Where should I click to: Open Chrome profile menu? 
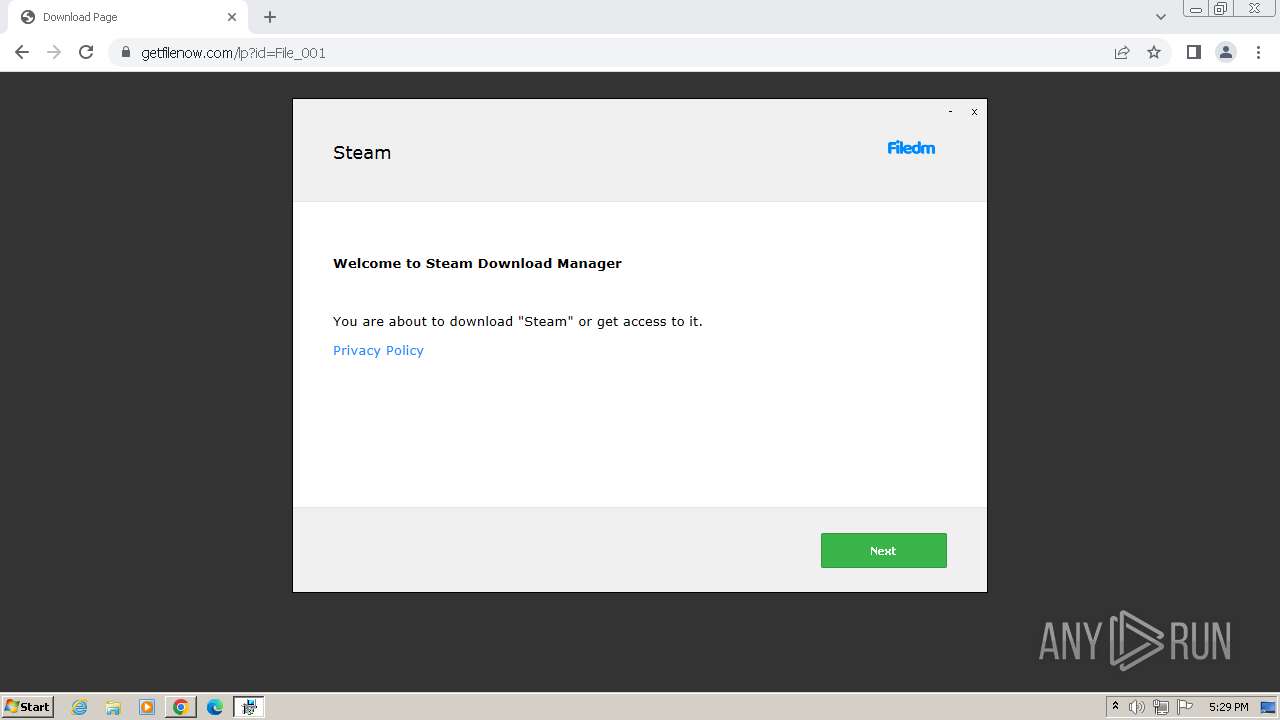(1226, 52)
